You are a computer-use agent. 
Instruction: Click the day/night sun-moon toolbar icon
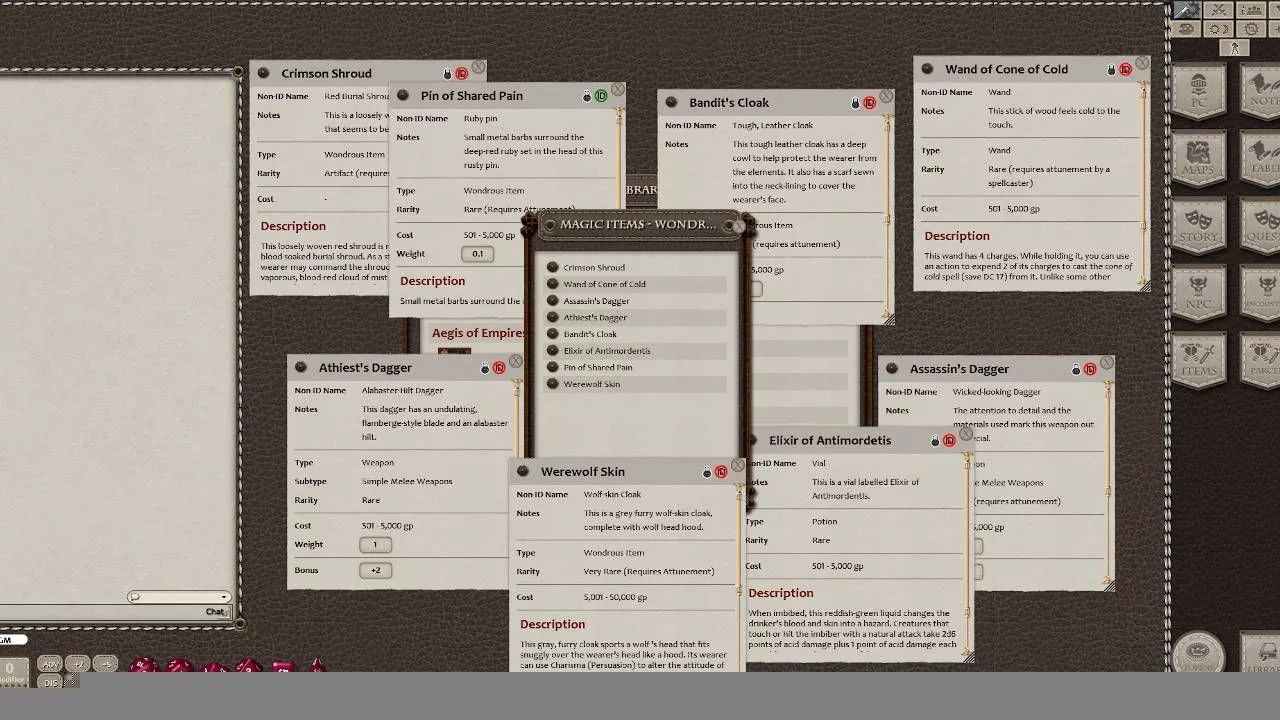tap(1218, 29)
